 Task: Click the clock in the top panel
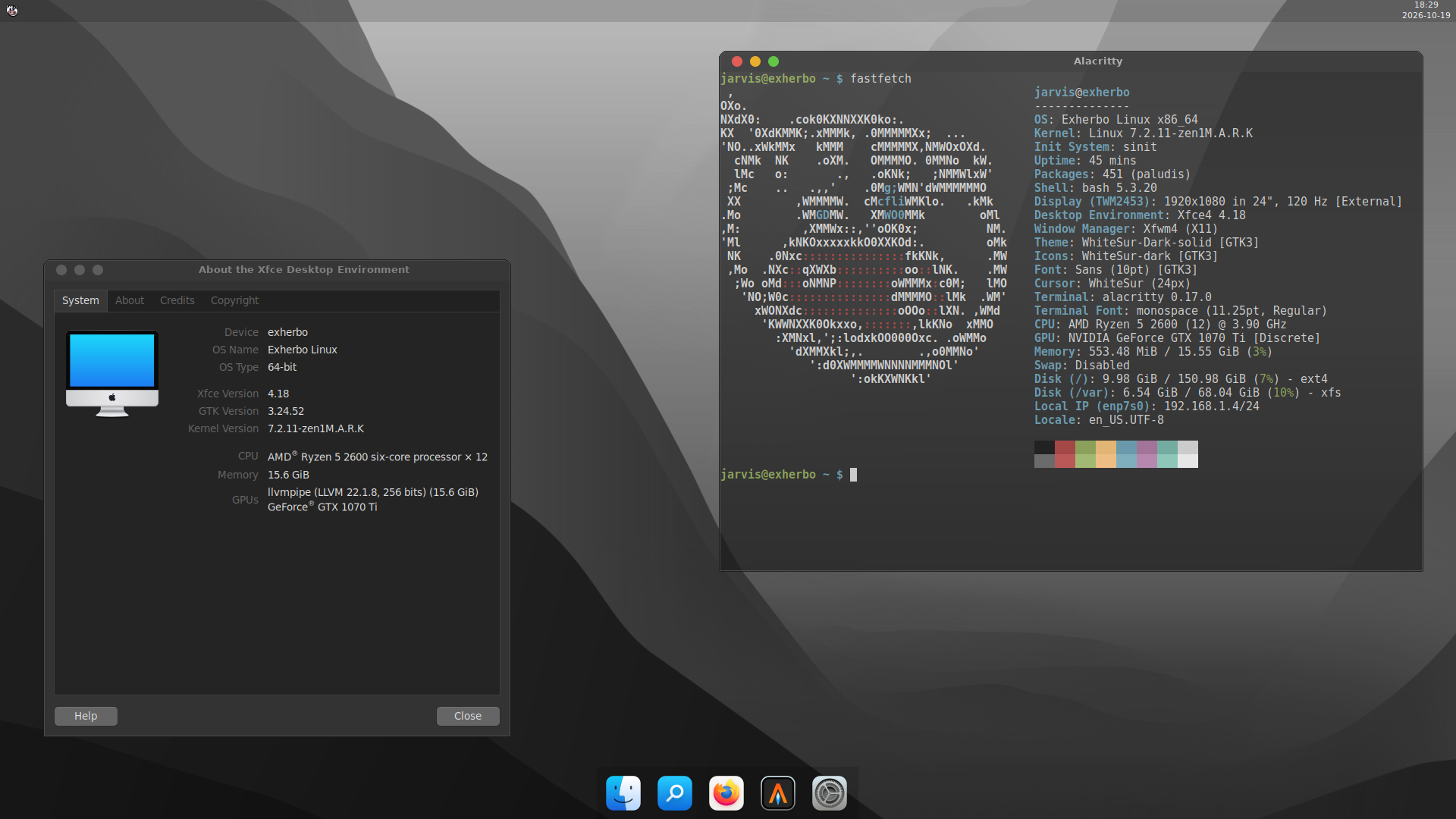pos(1426,10)
